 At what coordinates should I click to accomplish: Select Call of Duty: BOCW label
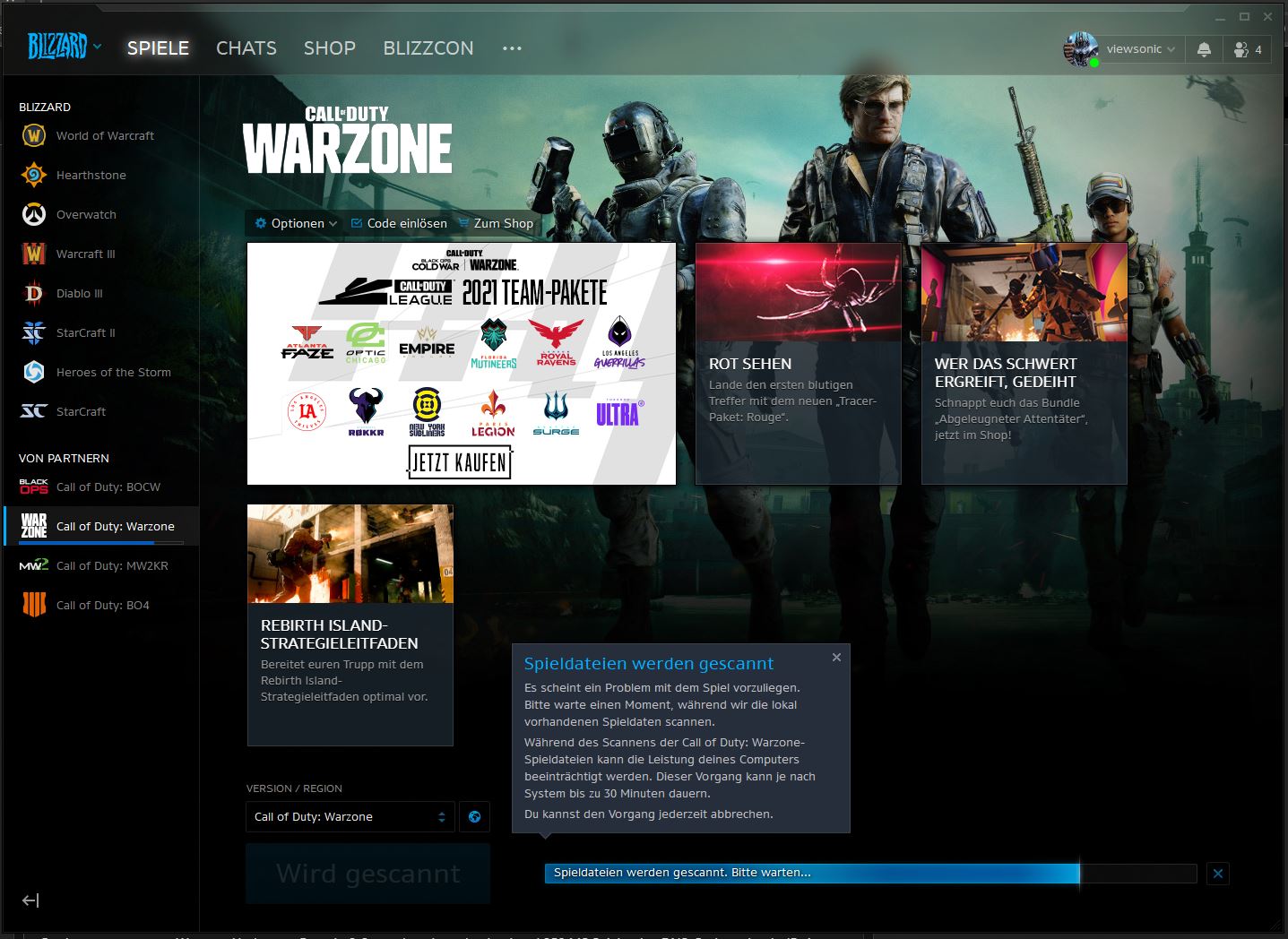[108, 487]
